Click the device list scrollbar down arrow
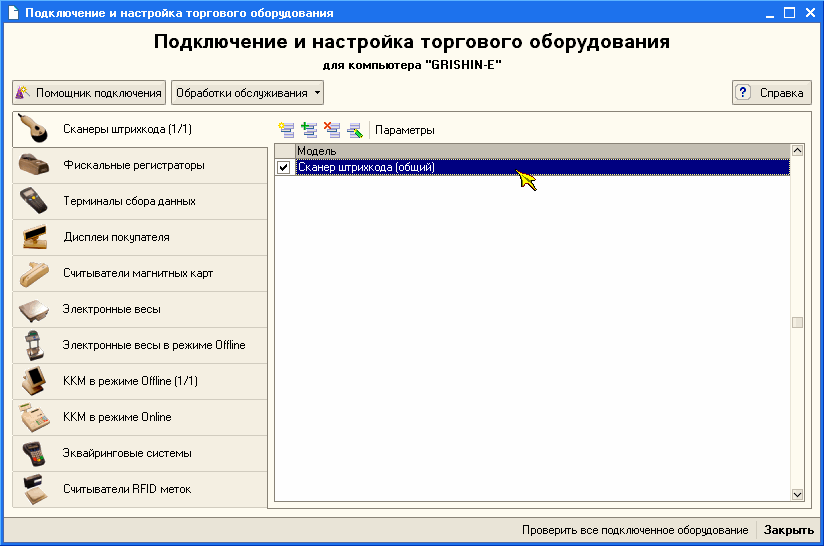This screenshot has width=824, height=546. pyautogui.click(x=797, y=494)
